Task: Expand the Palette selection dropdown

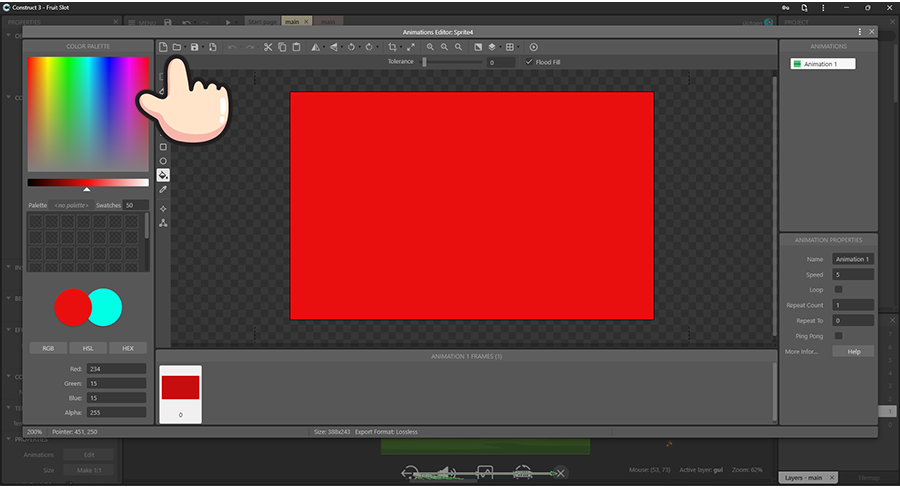Action: tap(71, 205)
